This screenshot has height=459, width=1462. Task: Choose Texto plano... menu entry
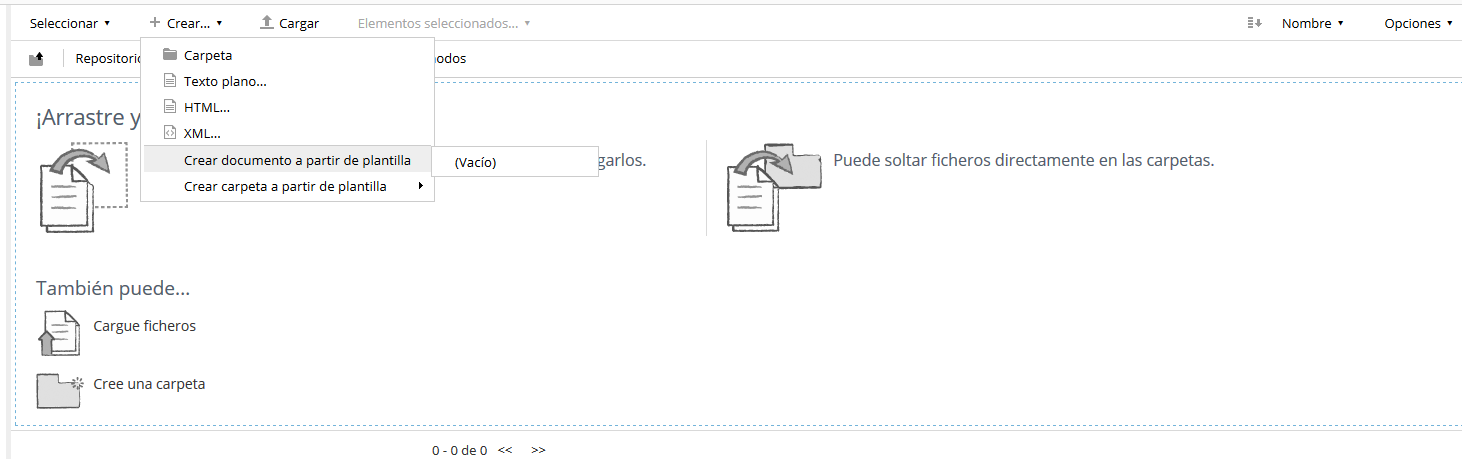tap(288, 81)
